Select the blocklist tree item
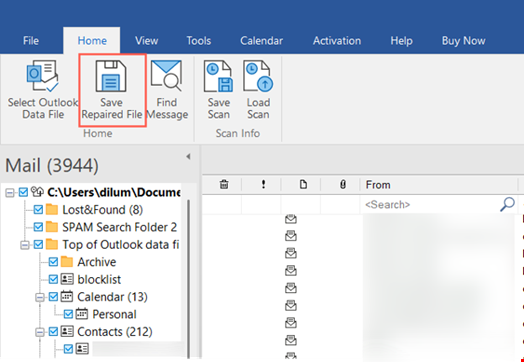Image resolution: width=524 pixels, height=362 pixels. coord(99,279)
